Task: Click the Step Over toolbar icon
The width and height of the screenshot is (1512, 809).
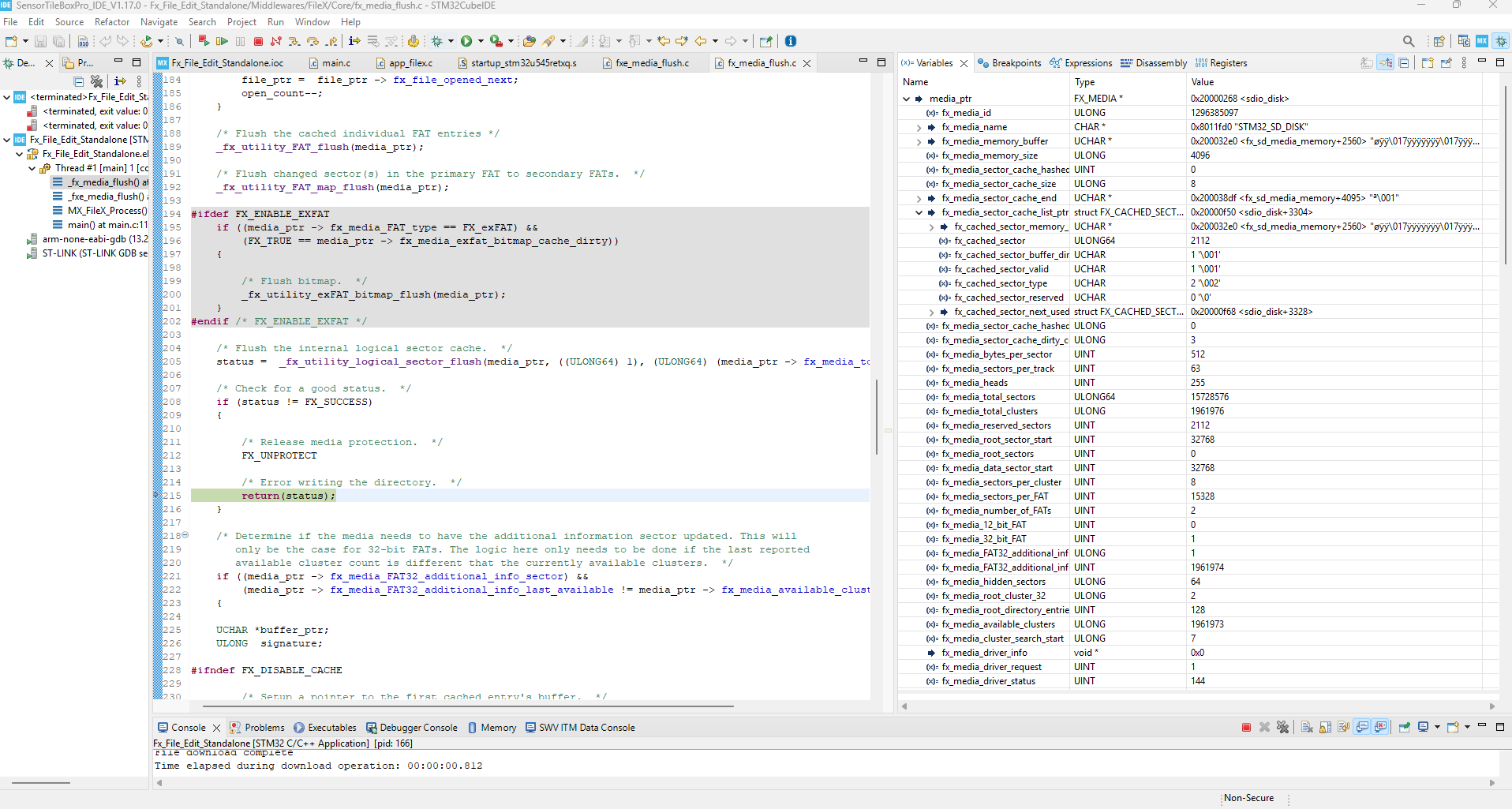Action: pos(313,41)
